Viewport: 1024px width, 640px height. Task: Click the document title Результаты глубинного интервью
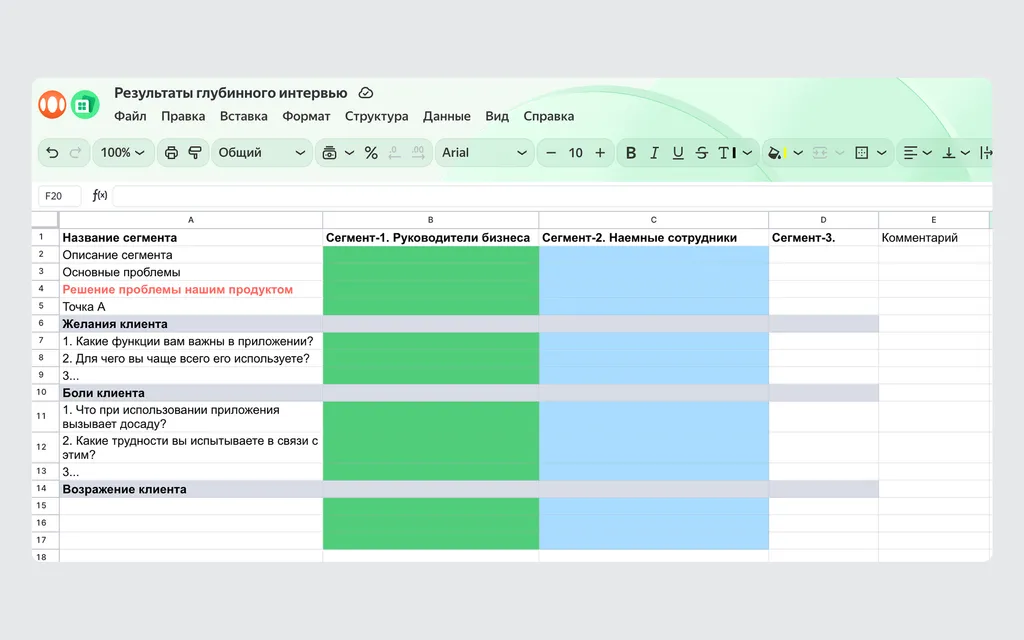[x=231, y=93]
